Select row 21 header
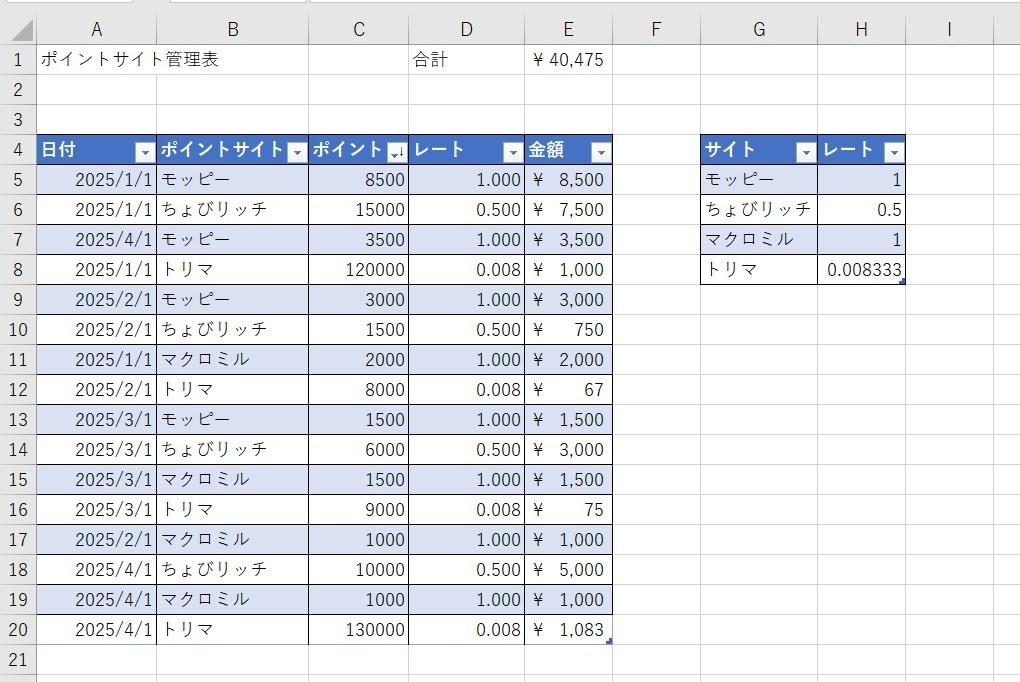The image size is (1020, 682). pos(18,660)
